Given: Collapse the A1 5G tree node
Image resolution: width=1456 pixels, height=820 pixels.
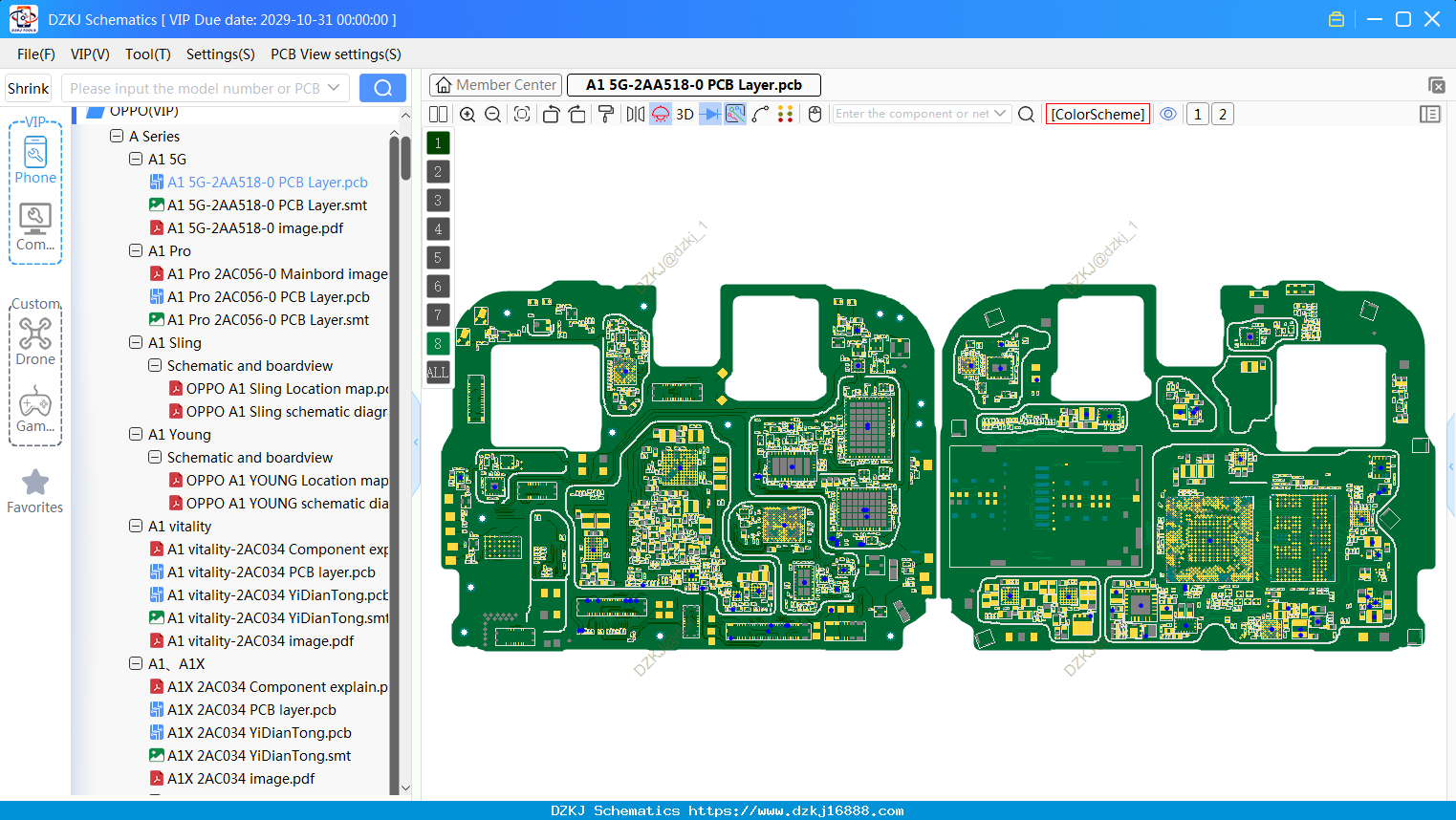Looking at the screenshot, I should click(136, 160).
